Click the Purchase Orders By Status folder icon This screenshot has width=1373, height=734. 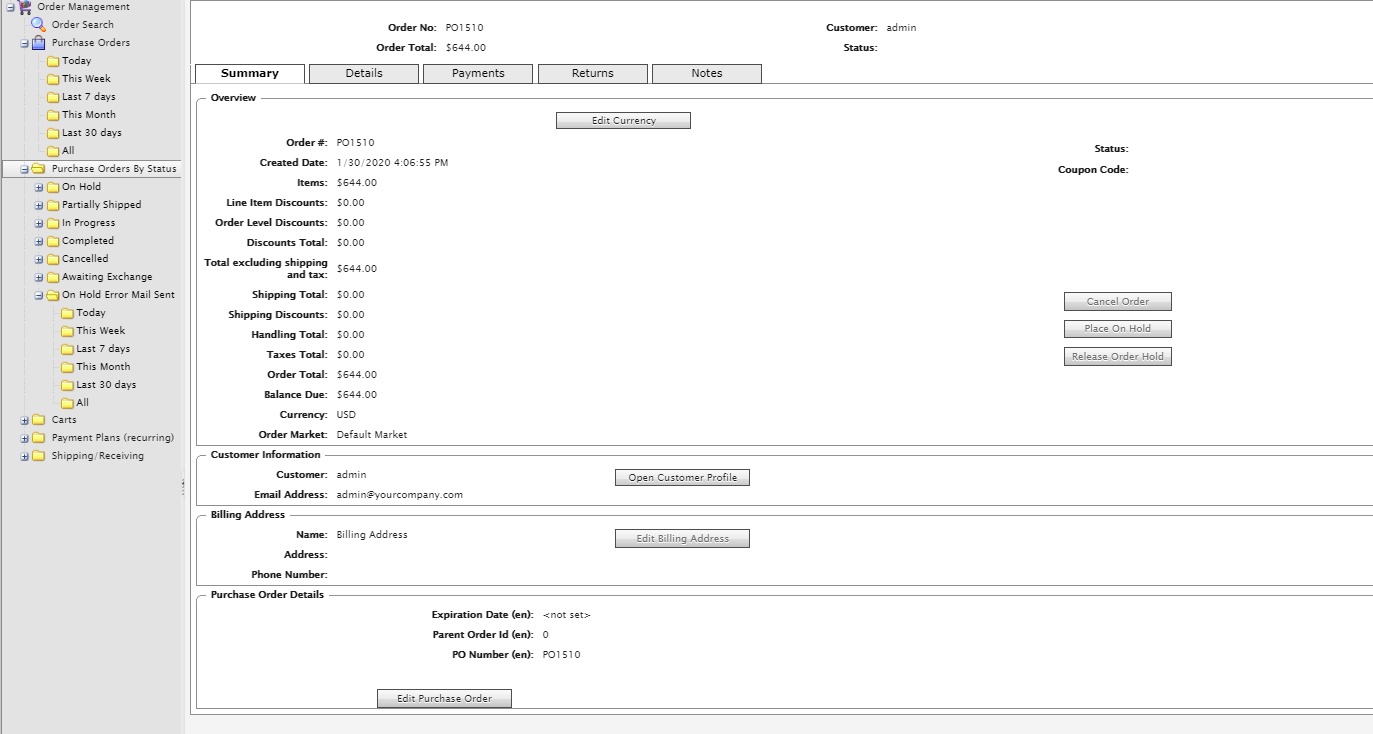pos(38,169)
